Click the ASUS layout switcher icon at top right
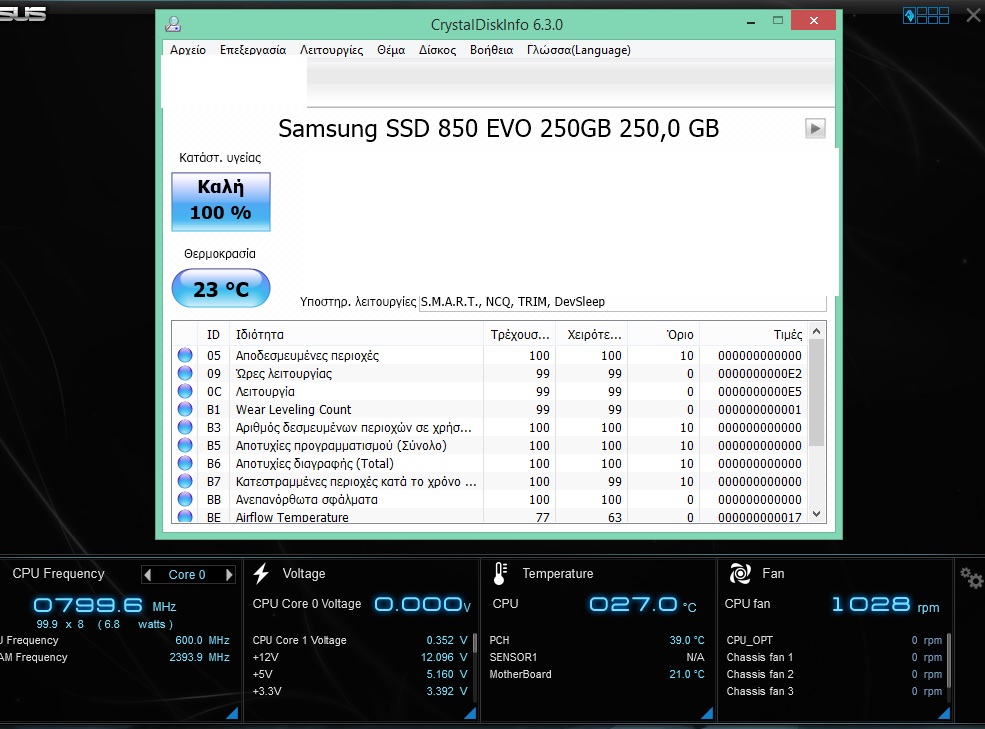Image resolution: width=985 pixels, height=729 pixels. [926, 15]
